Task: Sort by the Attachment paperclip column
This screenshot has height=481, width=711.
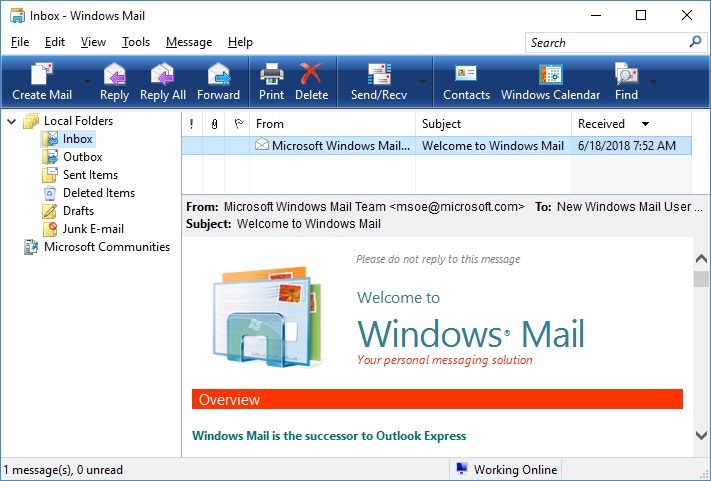Action: [214, 124]
